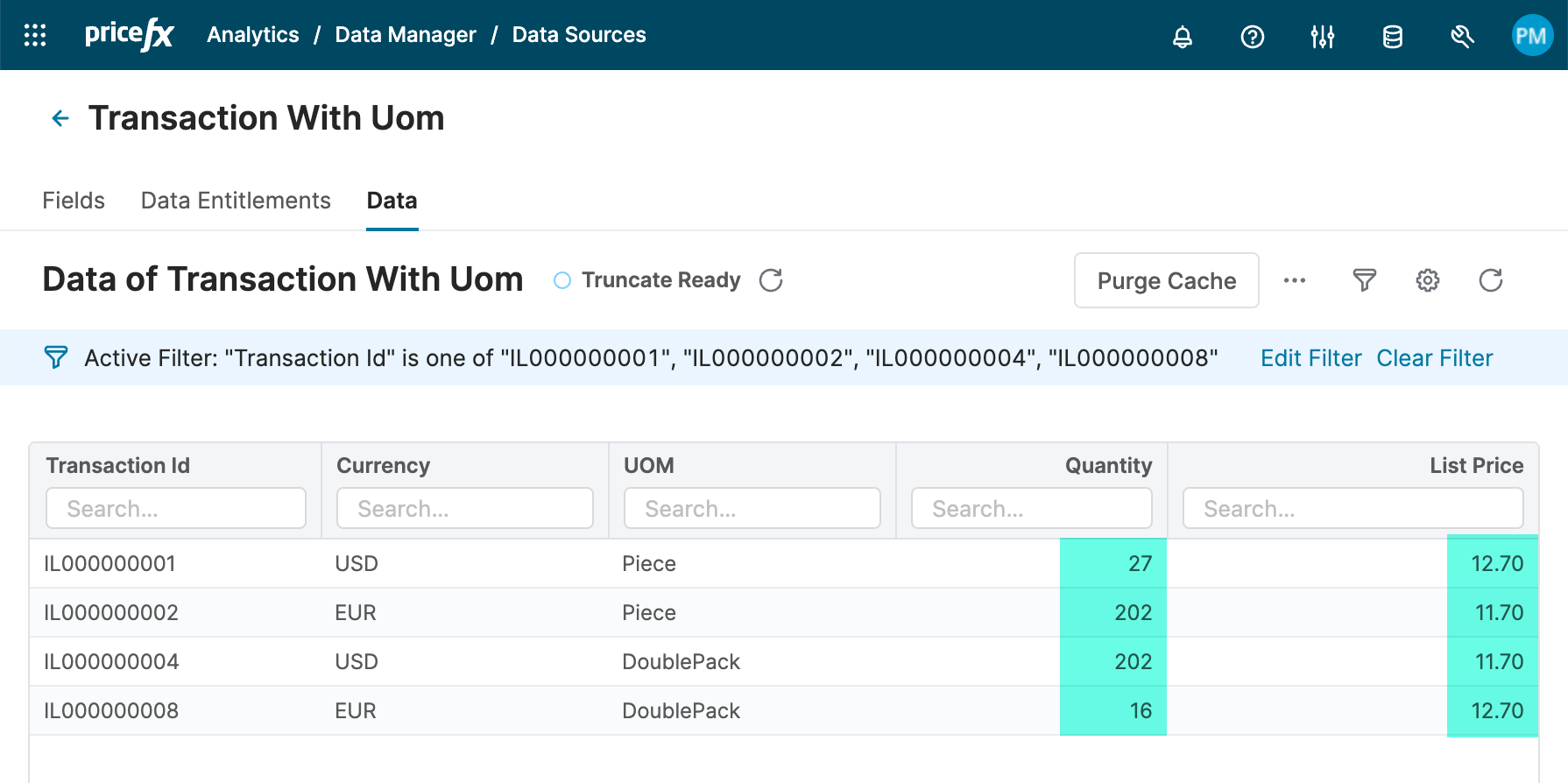
Task: Switch to the Fields tab
Action: click(74, 201)
